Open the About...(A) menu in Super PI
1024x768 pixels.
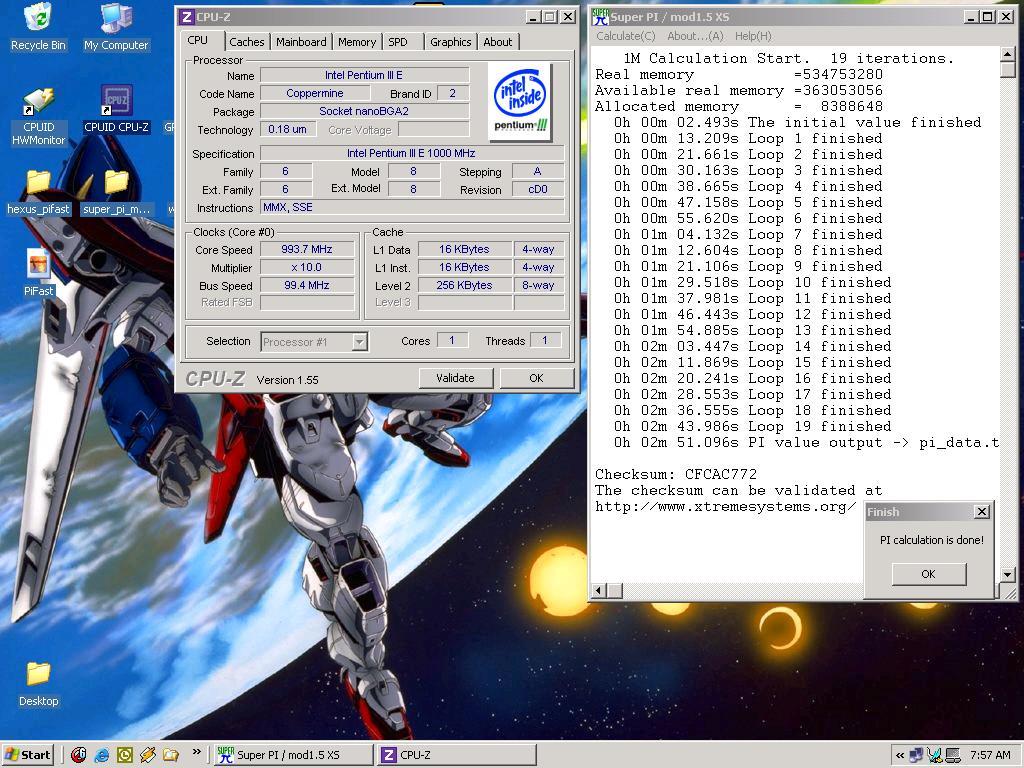696,36
